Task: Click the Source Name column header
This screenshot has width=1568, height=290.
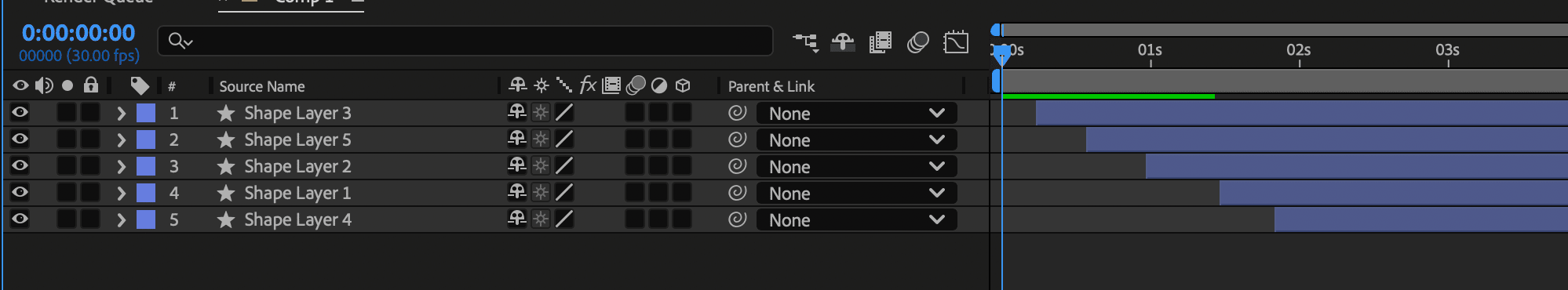Action: click(262, 86)
